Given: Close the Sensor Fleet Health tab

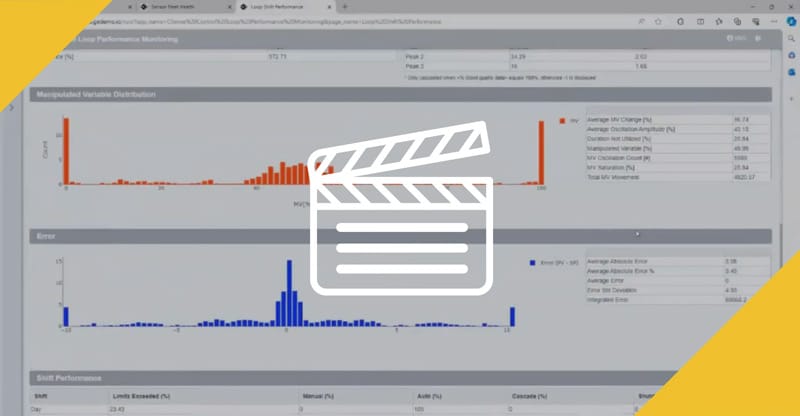Looking at the screenshot, I should (230, 7).
